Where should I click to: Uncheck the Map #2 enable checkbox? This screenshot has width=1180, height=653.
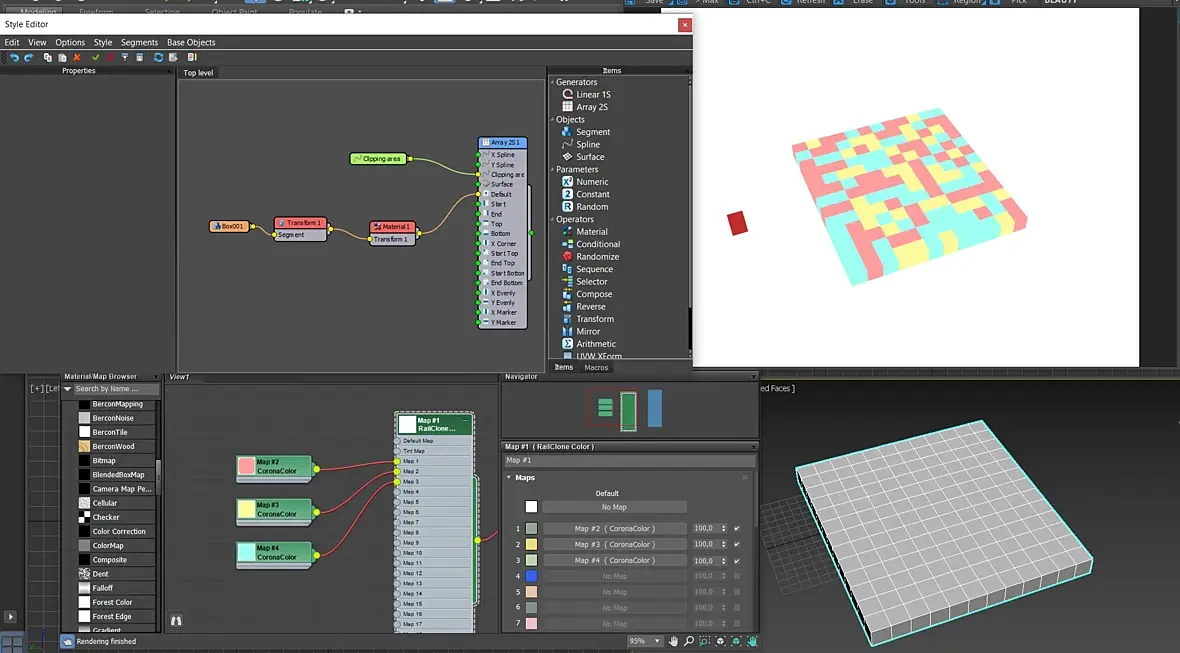point(737,528)
